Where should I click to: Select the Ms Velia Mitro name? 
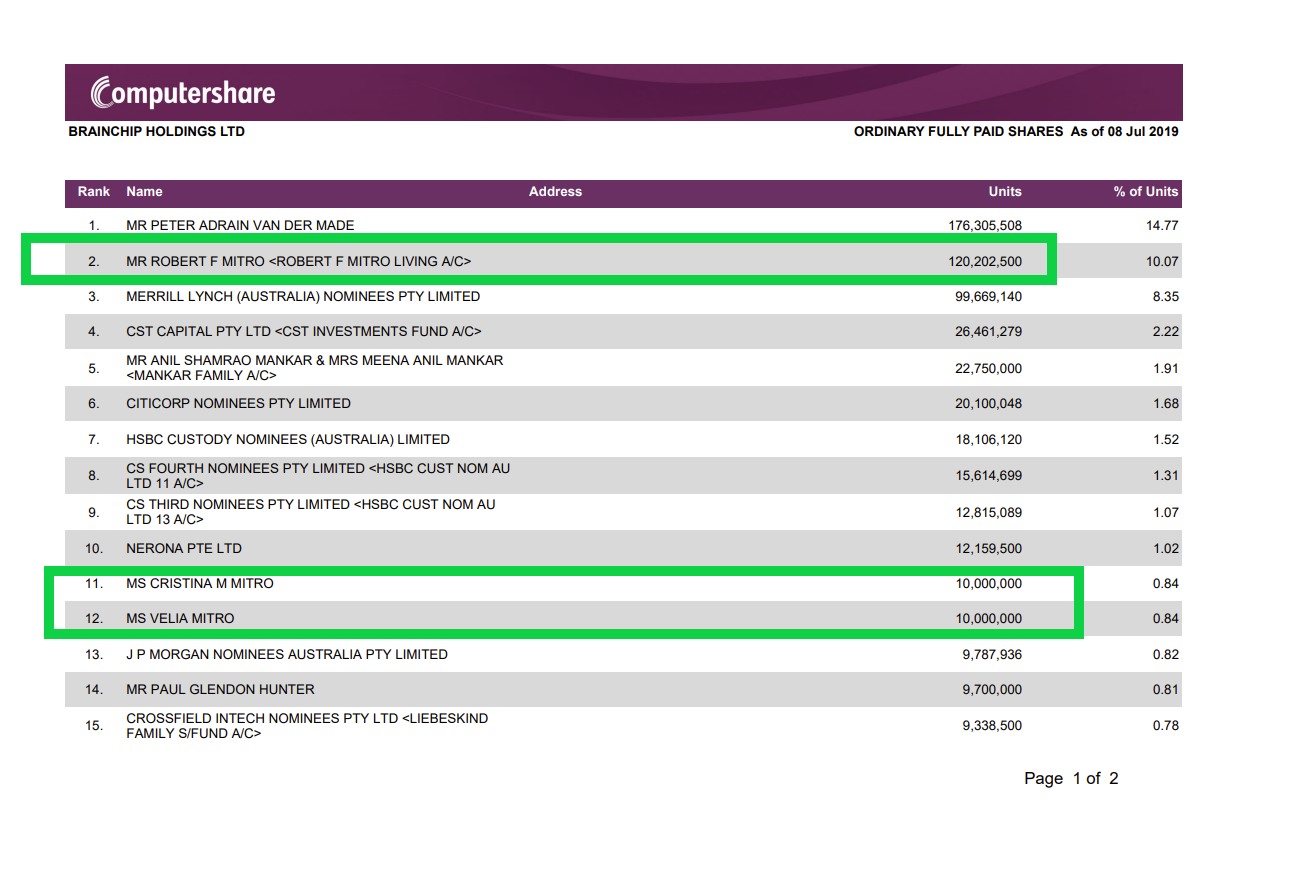(x=180, y=618)
